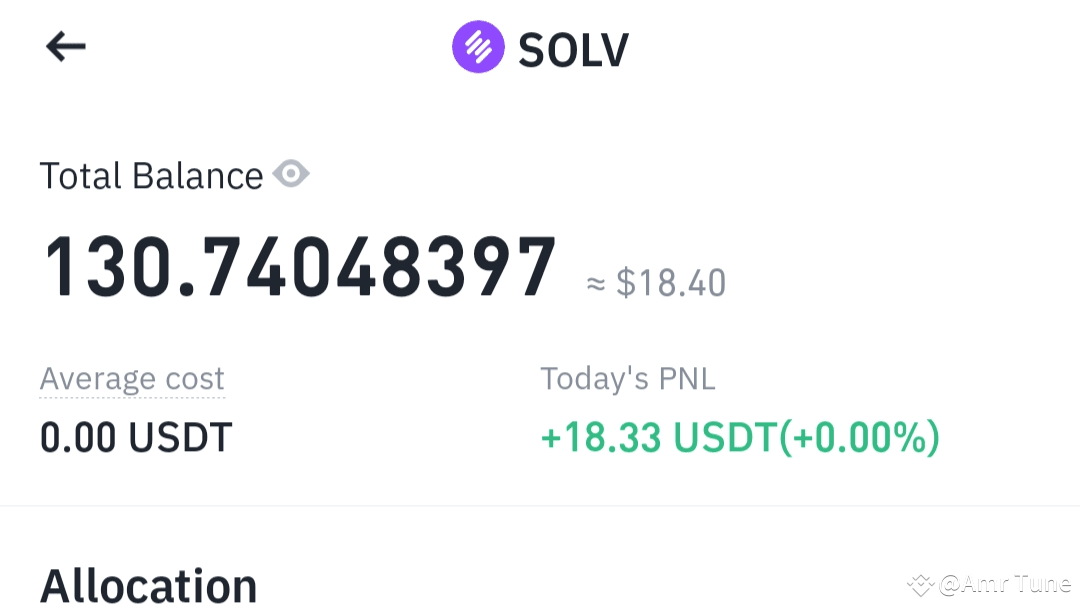Click the approximate $18.40 USD value

[x=657, y=283]
